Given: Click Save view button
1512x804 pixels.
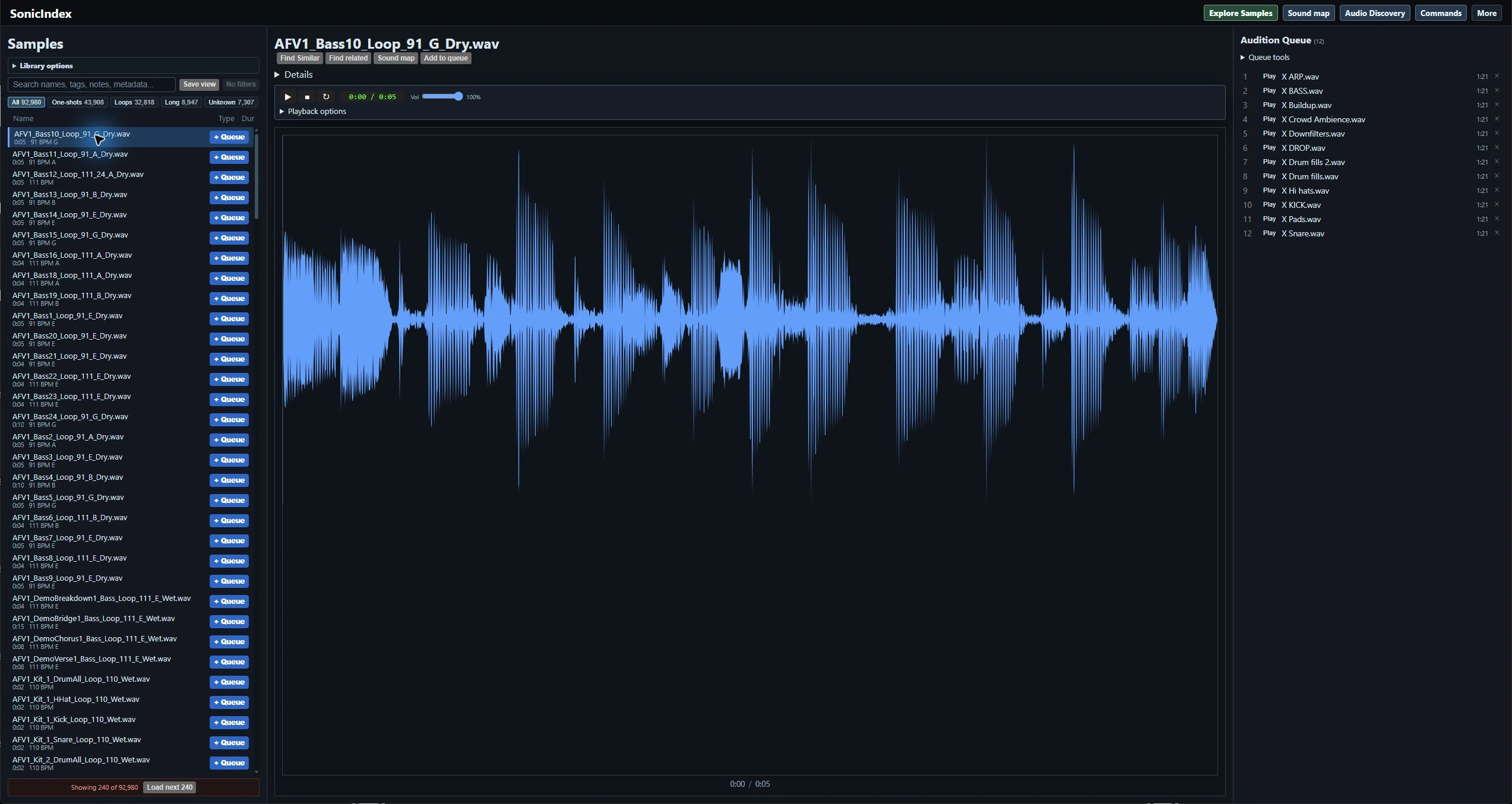Looking at the screenshot, I should click(x=200, y=84).
